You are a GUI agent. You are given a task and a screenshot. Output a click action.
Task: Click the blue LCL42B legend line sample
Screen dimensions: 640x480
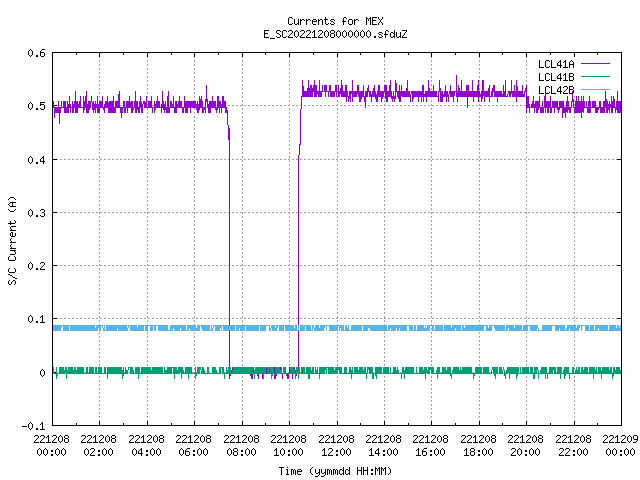coord(595,89)
